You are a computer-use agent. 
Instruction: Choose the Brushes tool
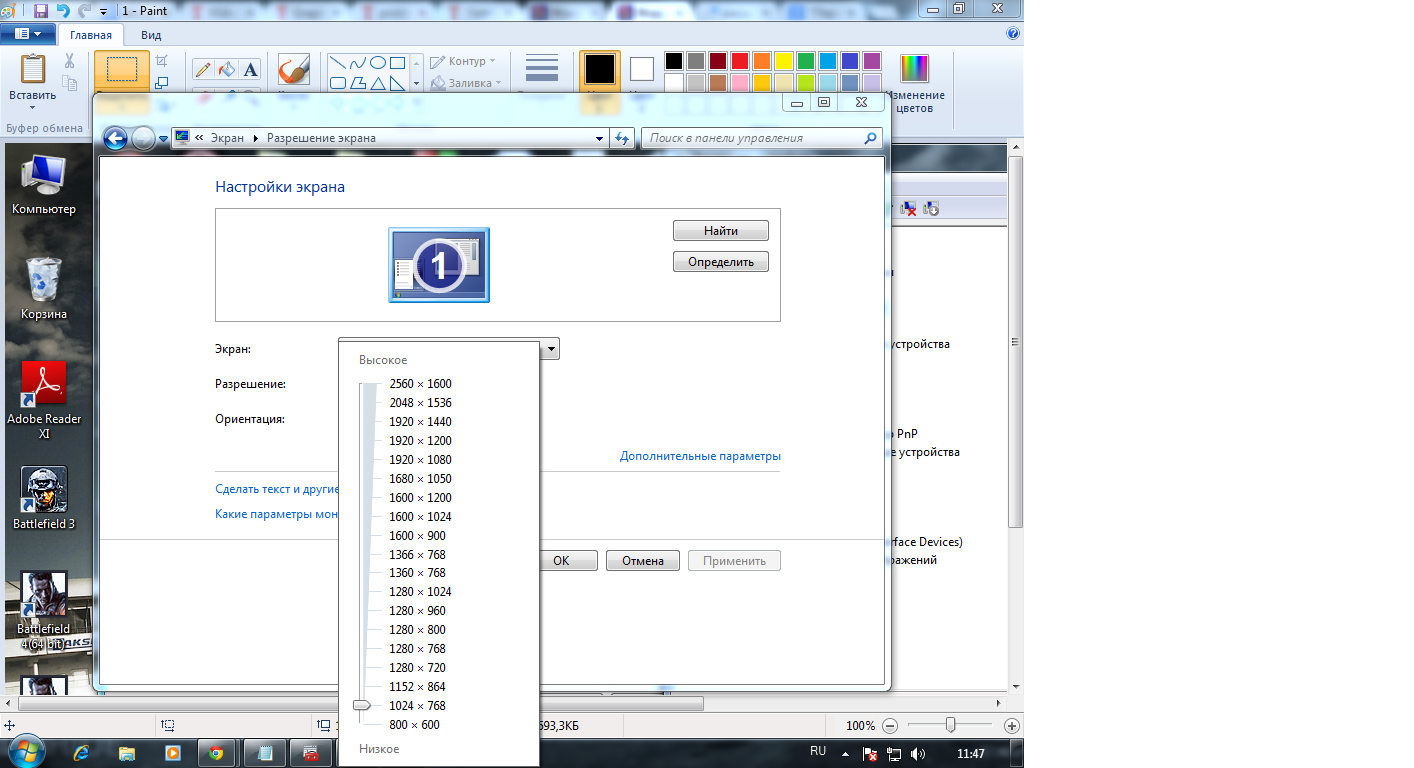294,69
